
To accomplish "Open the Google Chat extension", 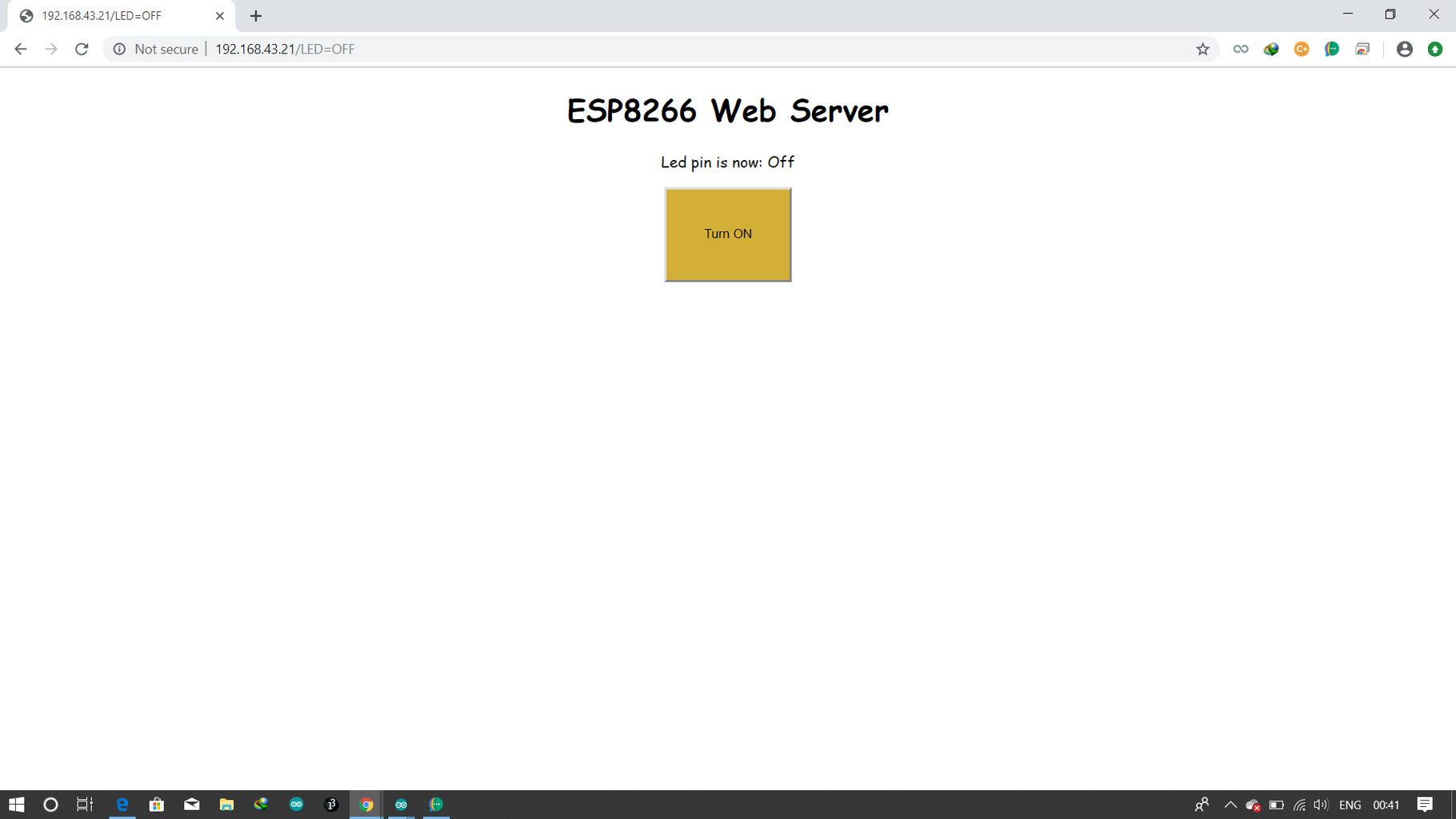I will 1332,49.
